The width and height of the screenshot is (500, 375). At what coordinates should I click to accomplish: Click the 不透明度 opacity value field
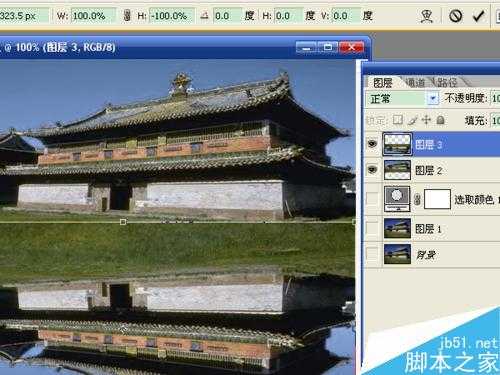(495, 98)
